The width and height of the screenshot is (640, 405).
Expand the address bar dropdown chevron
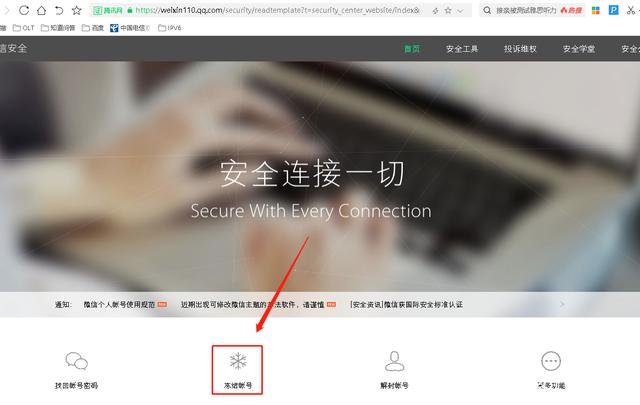coord(460,11)
